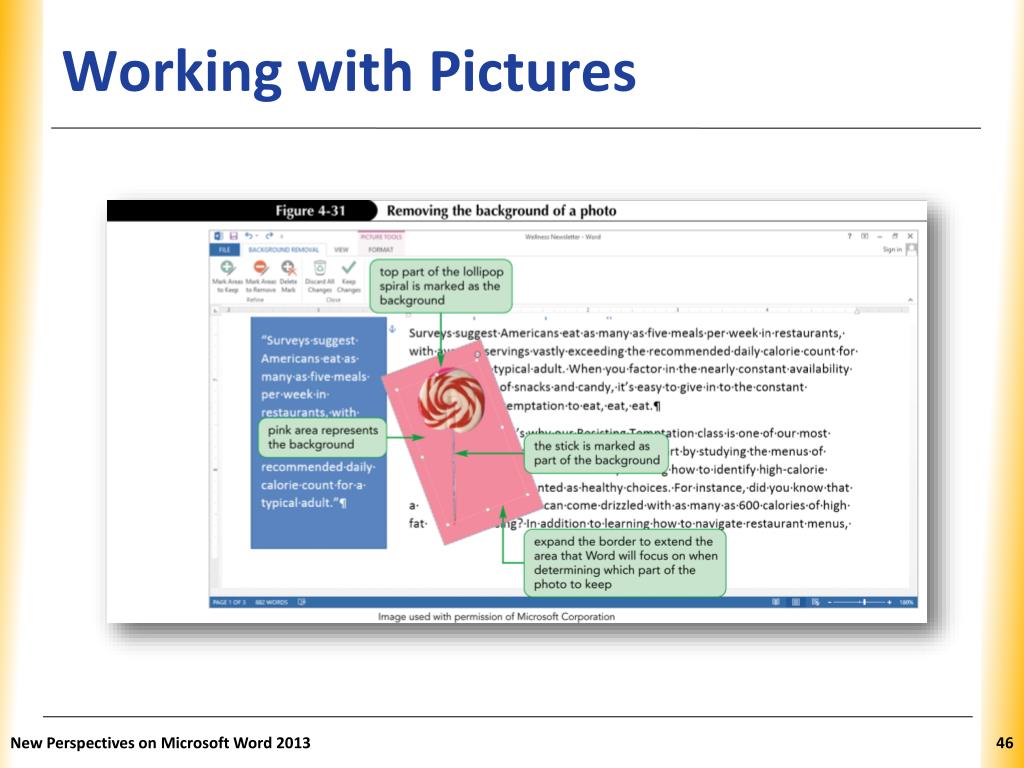
Task: Click "New Perspectives on Microsoft Word 2013" footer
Action: click(161, 743)
